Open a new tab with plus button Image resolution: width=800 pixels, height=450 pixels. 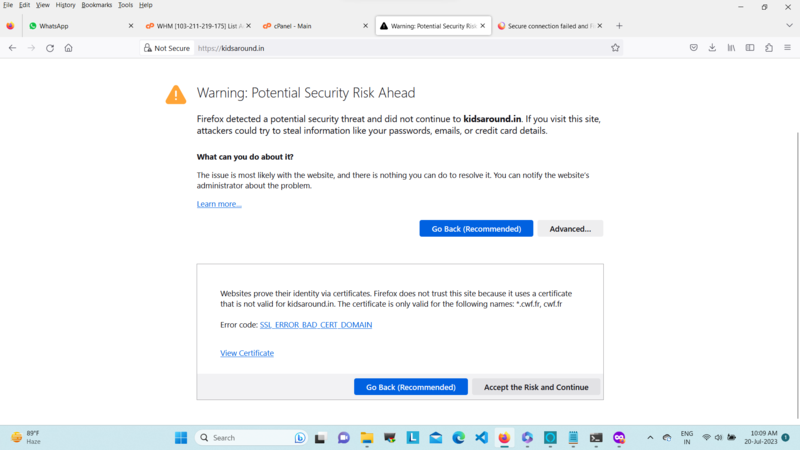tap(619, 25)
